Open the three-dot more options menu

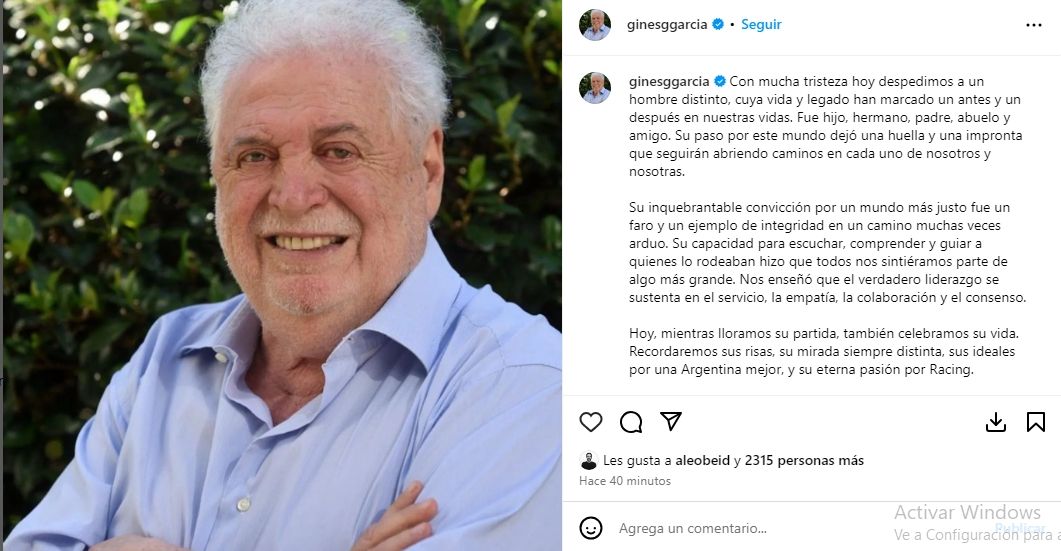1033,25
